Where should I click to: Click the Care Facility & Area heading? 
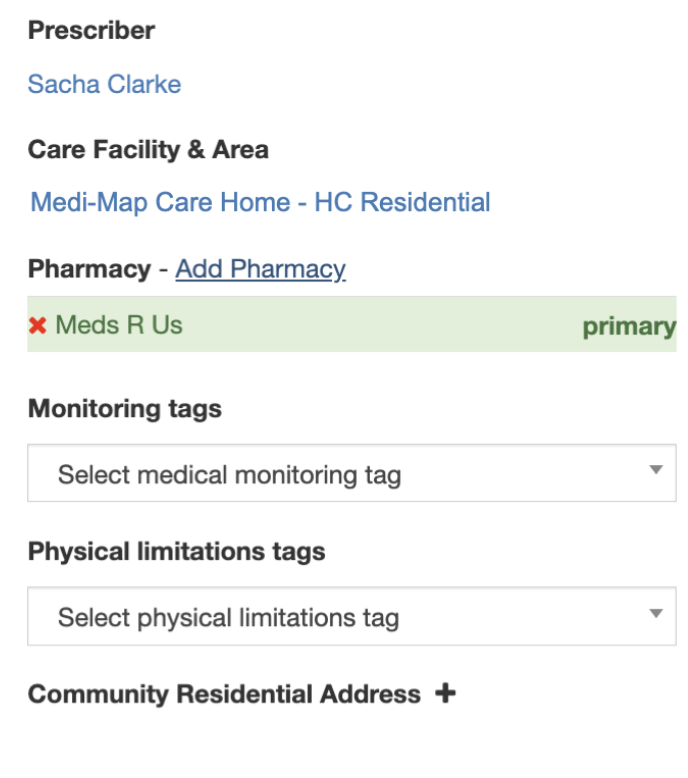(148, 150)
